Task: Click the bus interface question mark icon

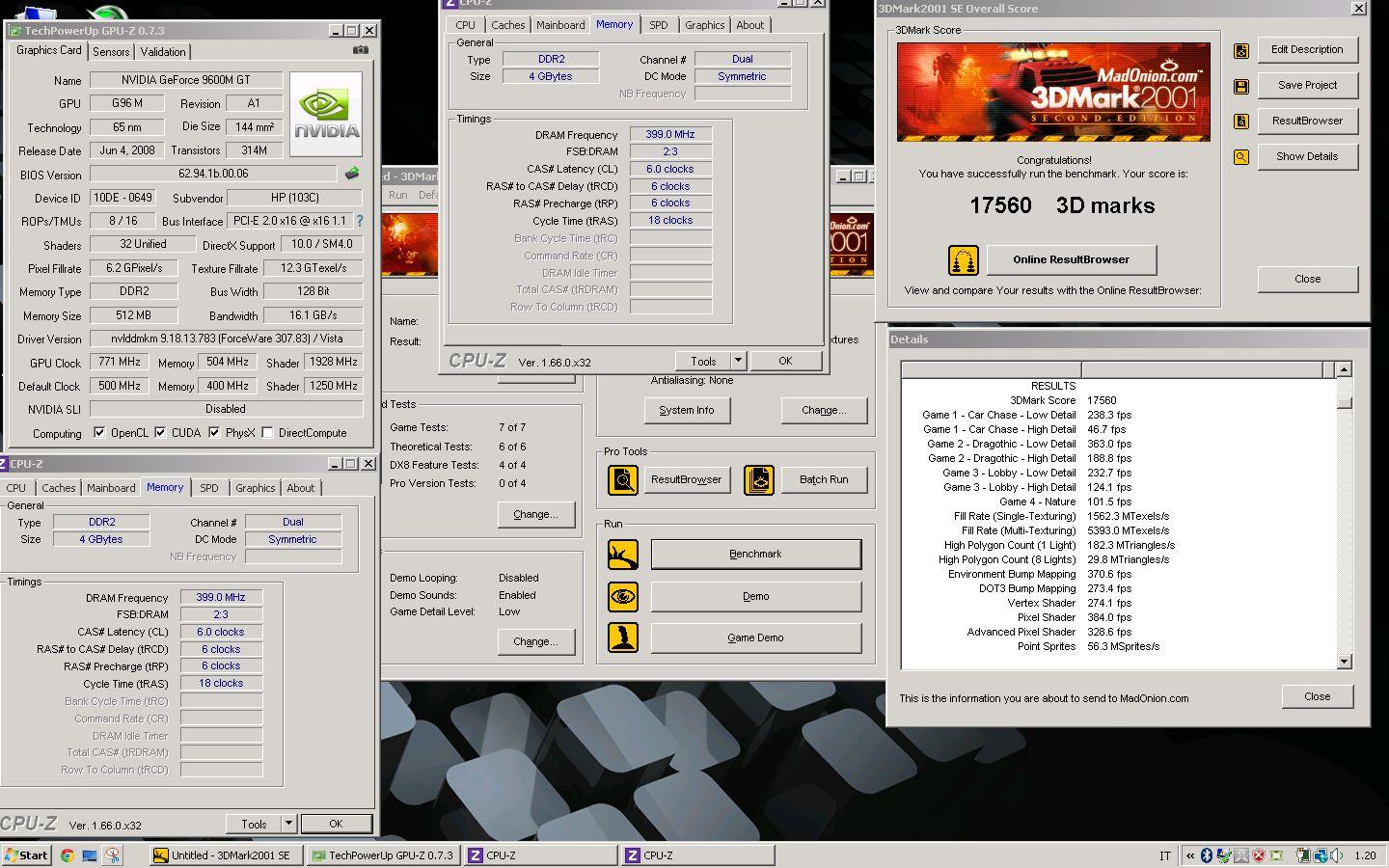Action: [x=360, y=221]
